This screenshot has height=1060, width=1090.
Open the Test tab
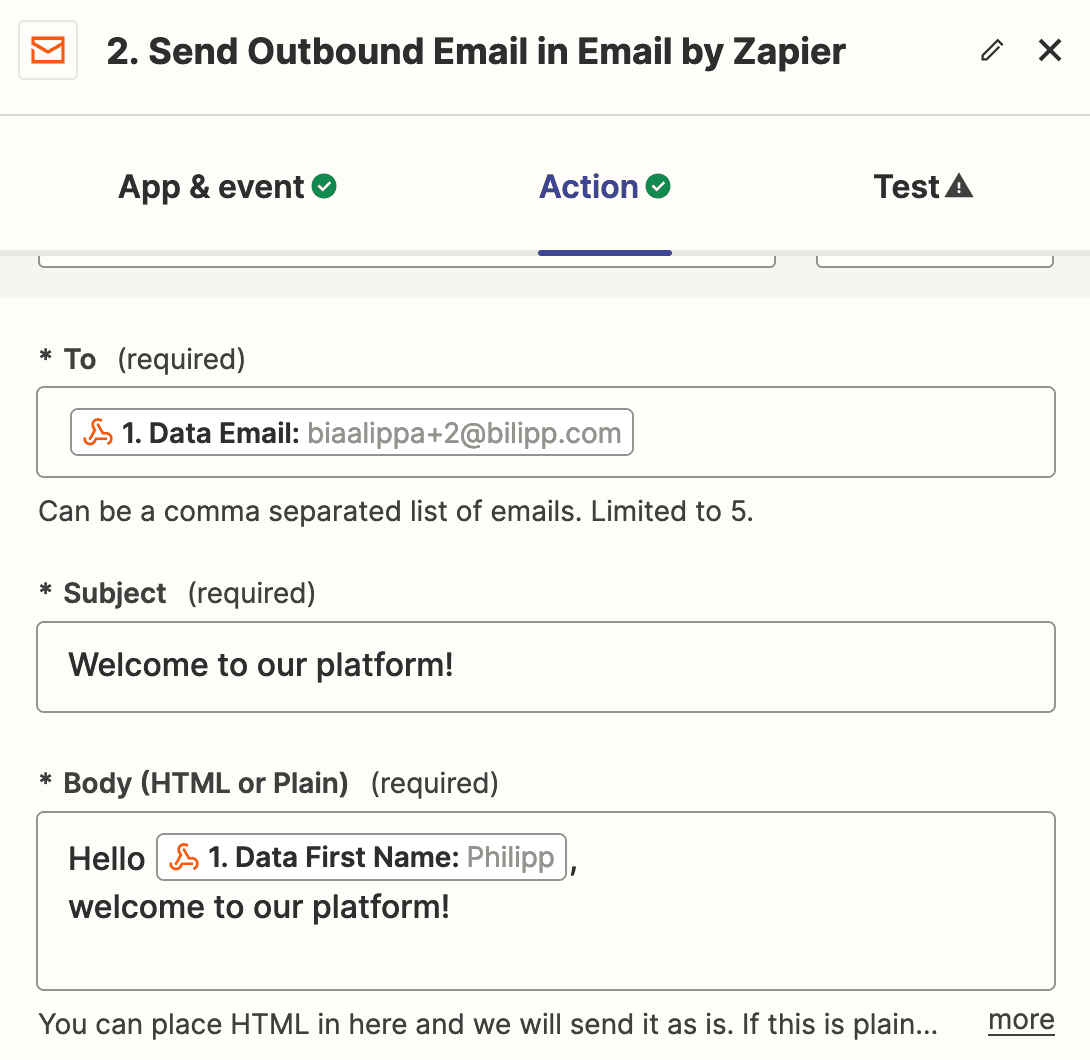[906, 187]
